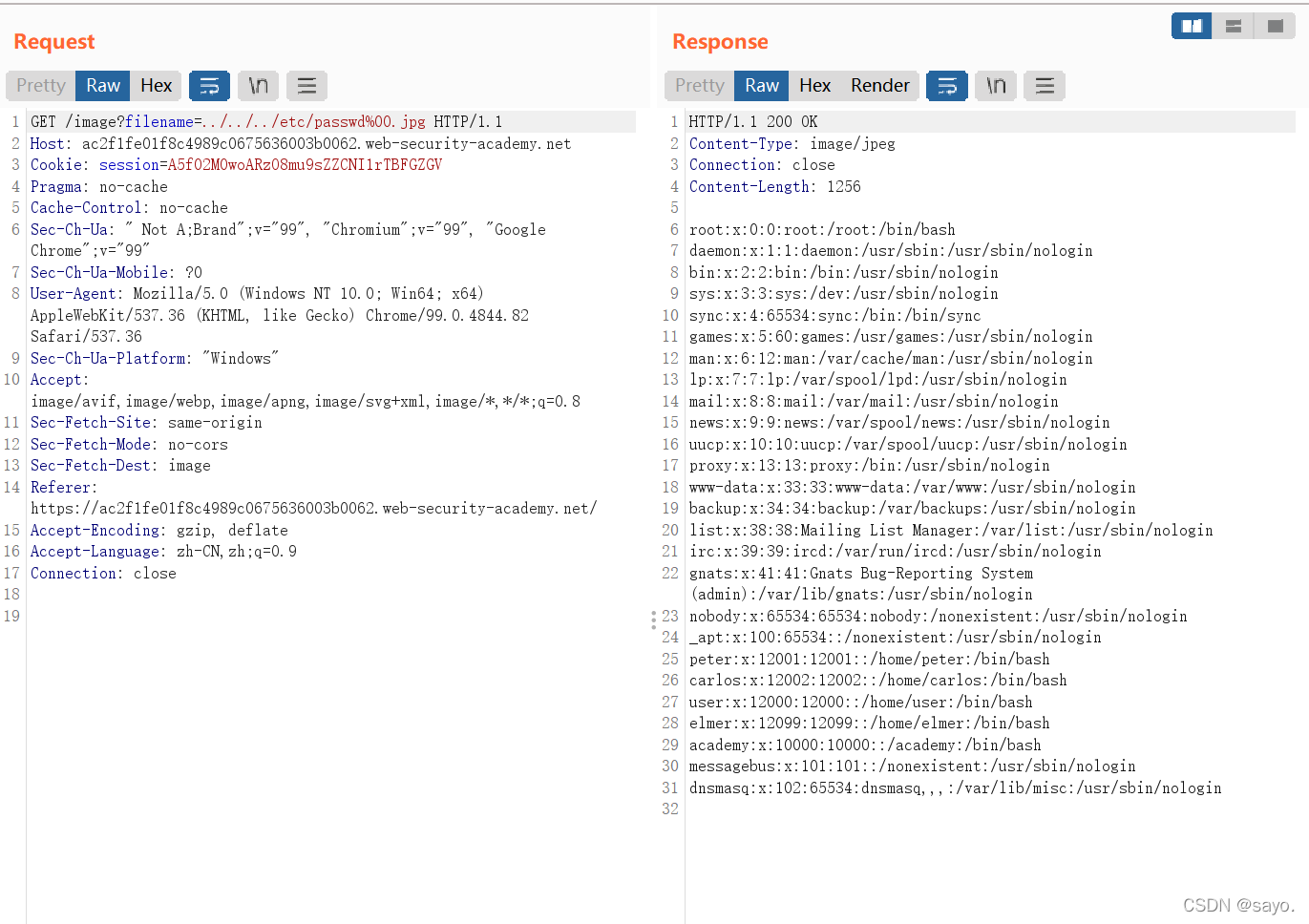
Task: Click the panel divider drag handle dots
Action: pos(653,620)
